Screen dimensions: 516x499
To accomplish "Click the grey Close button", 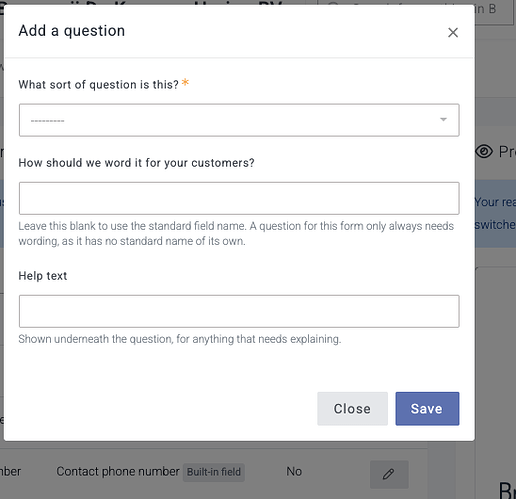I will tap(352, 409).
